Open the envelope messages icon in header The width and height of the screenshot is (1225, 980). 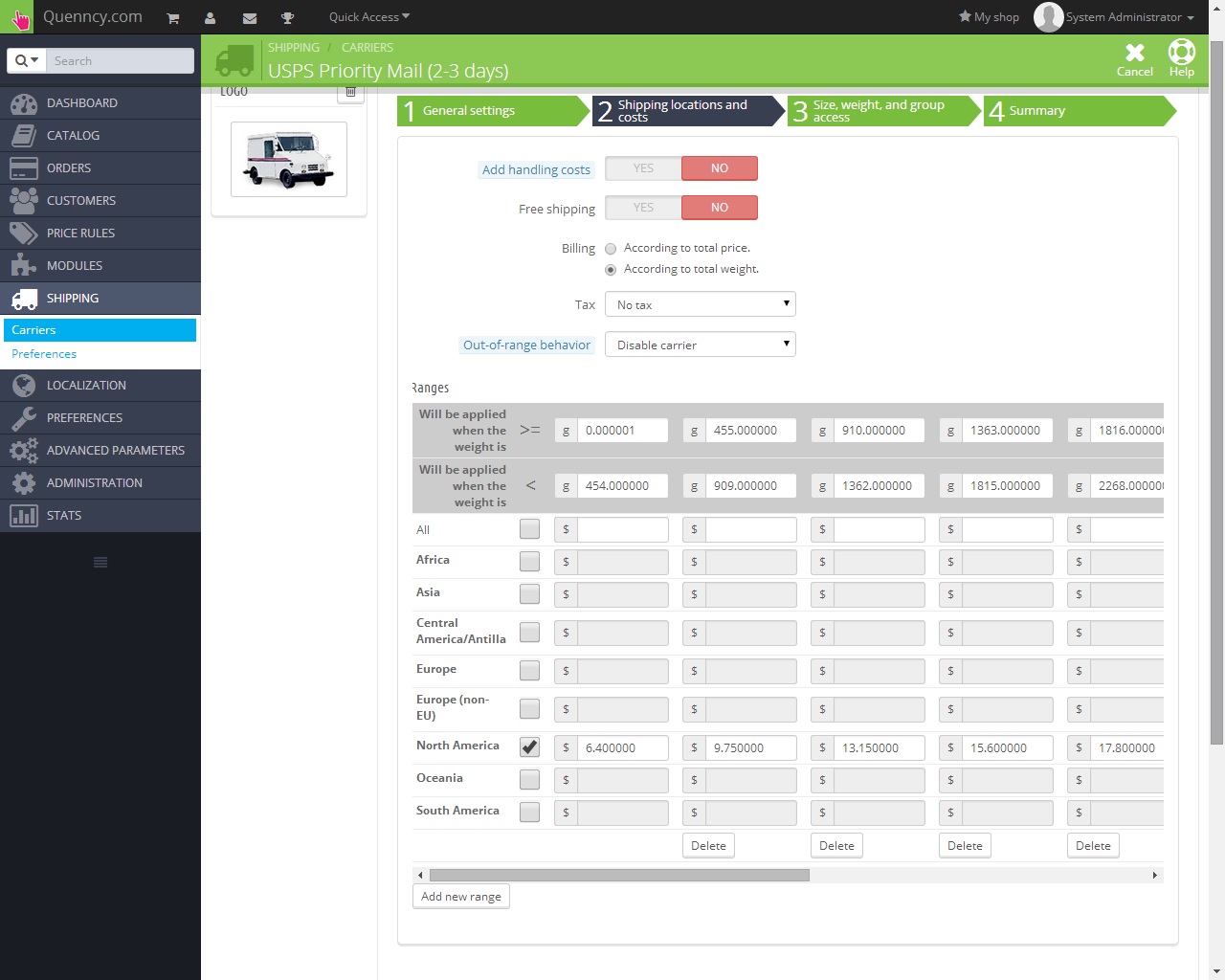(250, 17)
